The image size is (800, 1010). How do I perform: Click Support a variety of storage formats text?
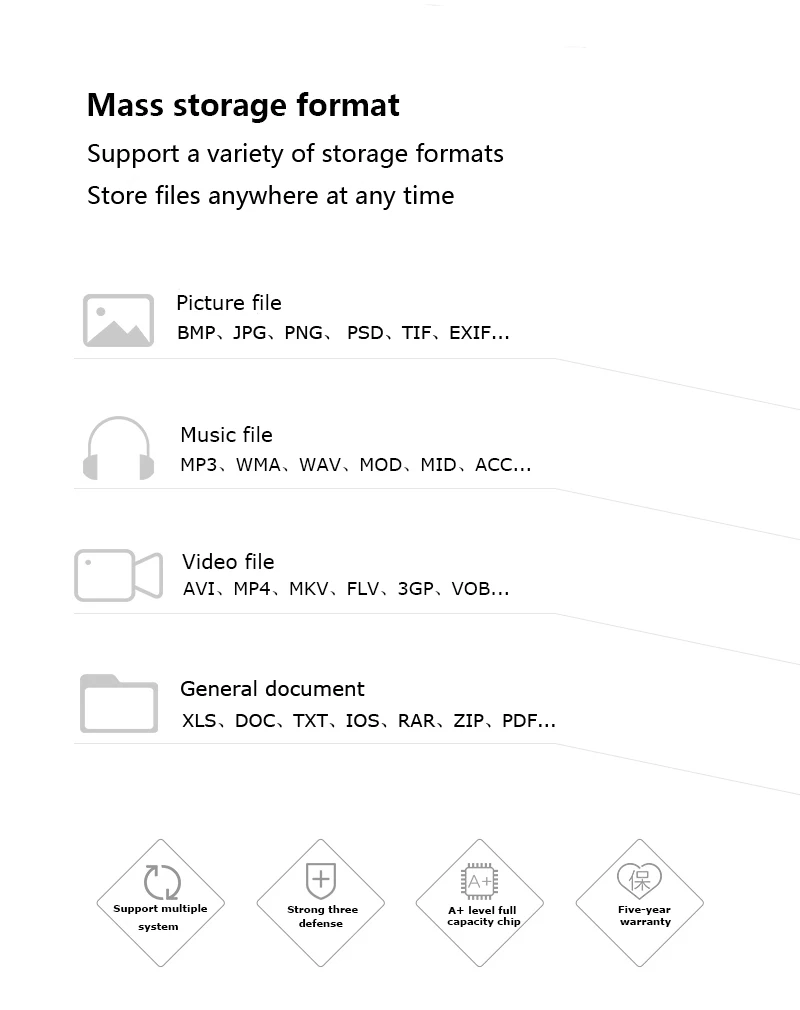(x=295, y=155)
